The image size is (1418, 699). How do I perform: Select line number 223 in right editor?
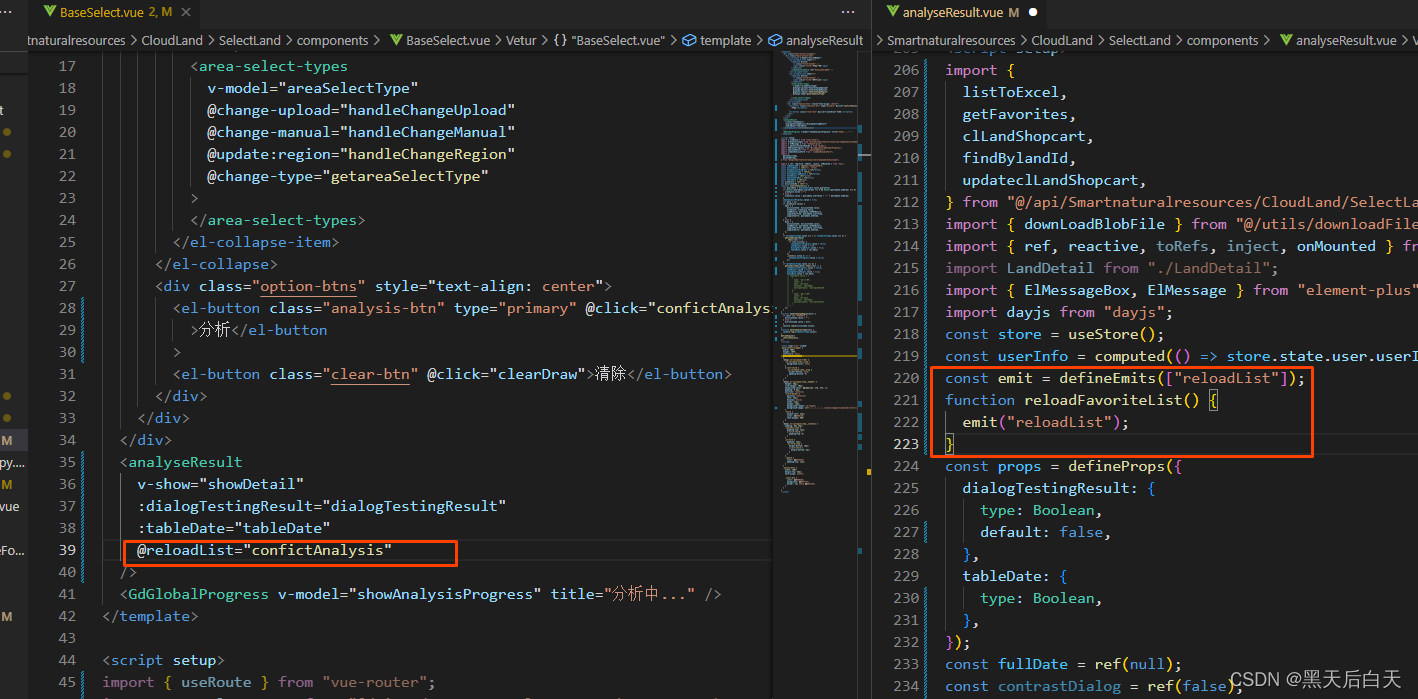pos(905,444)
